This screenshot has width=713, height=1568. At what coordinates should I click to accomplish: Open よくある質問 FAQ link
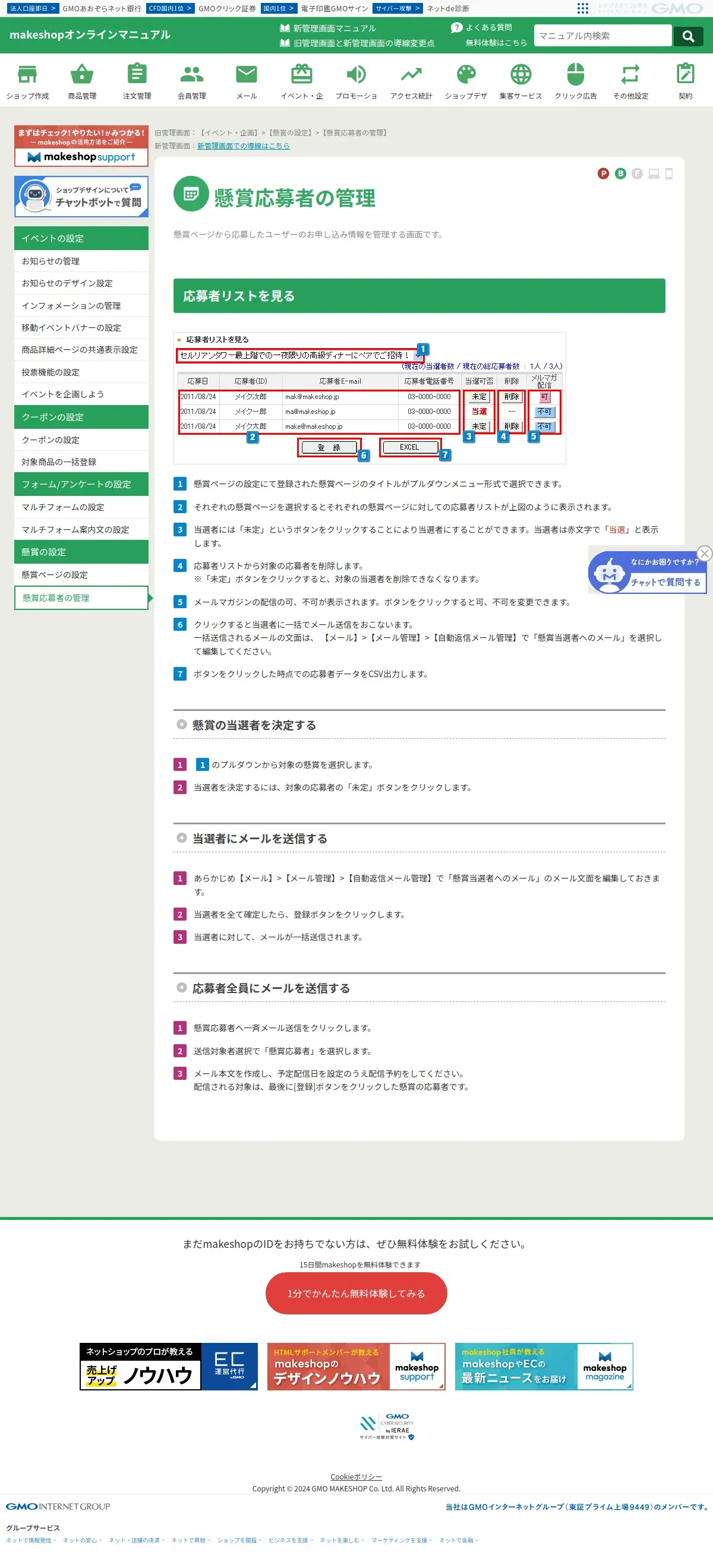tap(482, 27)
